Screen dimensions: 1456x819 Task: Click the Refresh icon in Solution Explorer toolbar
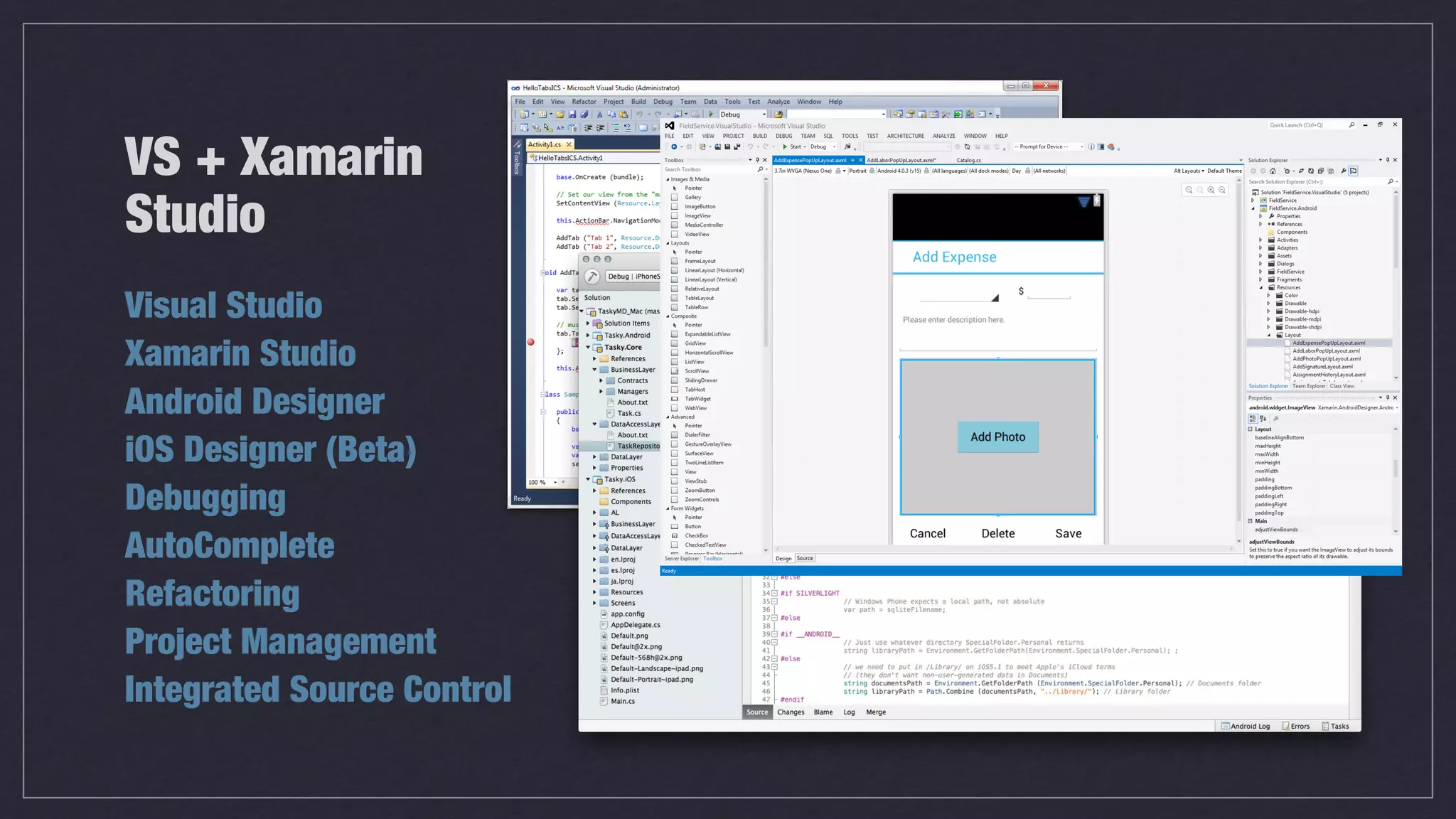click(x=1311, y=171)
